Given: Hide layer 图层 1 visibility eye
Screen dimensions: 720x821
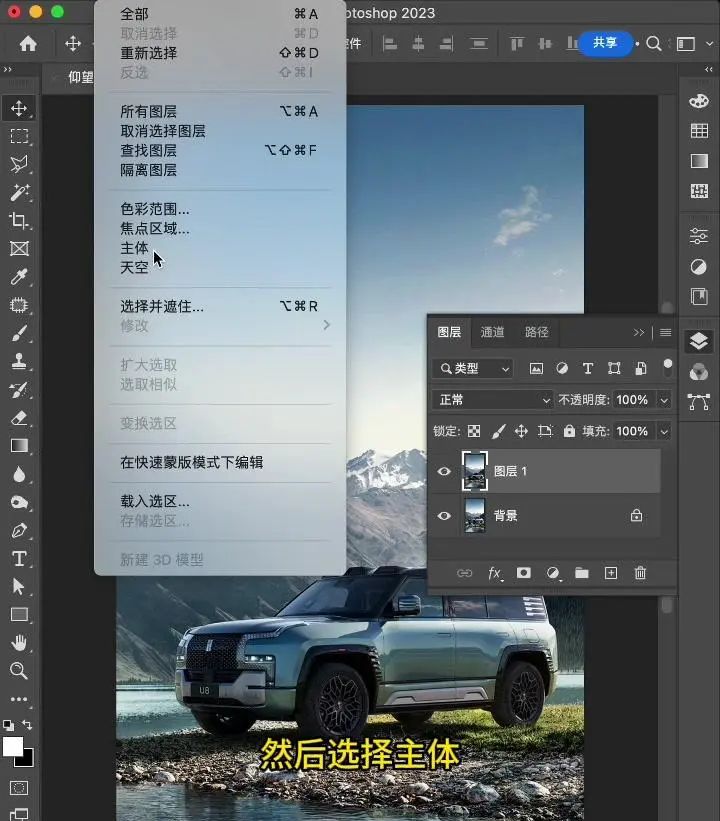Looking at the screenshot, I should click(444, 471).
